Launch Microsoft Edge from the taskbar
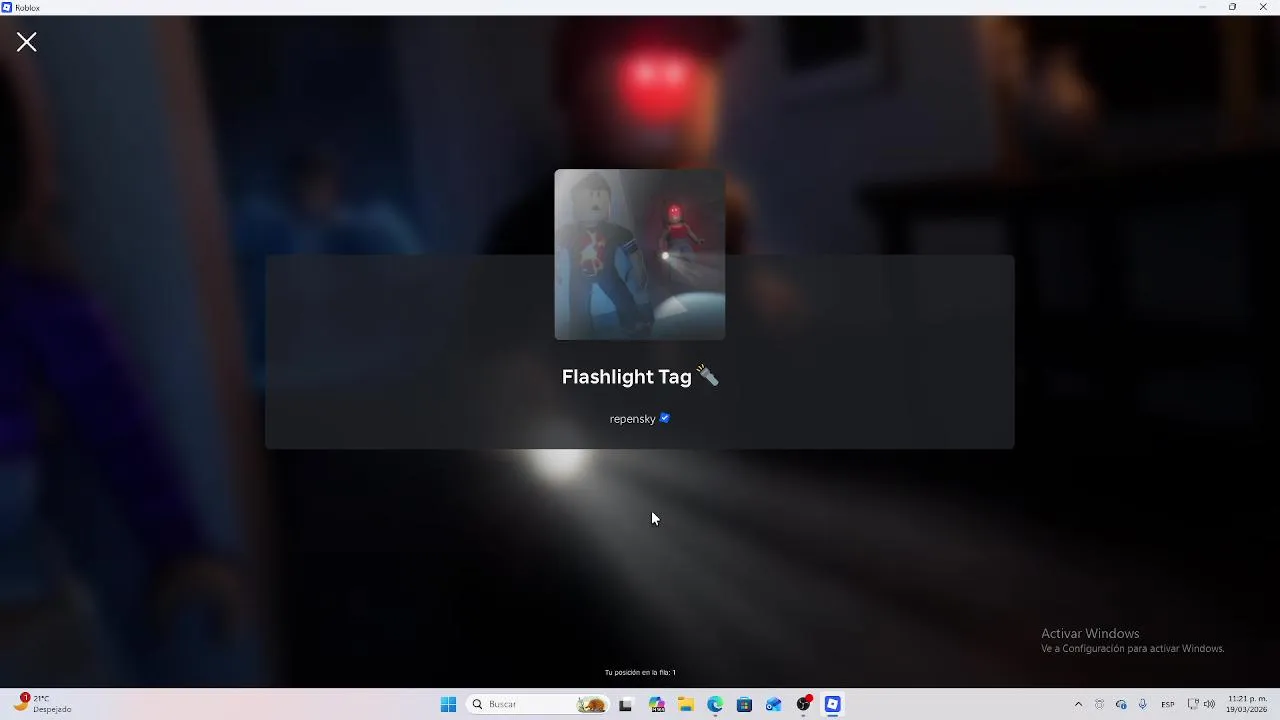The height and width of the screenshot is (720, 1280). pyautogui.click(x=715, y=704)
